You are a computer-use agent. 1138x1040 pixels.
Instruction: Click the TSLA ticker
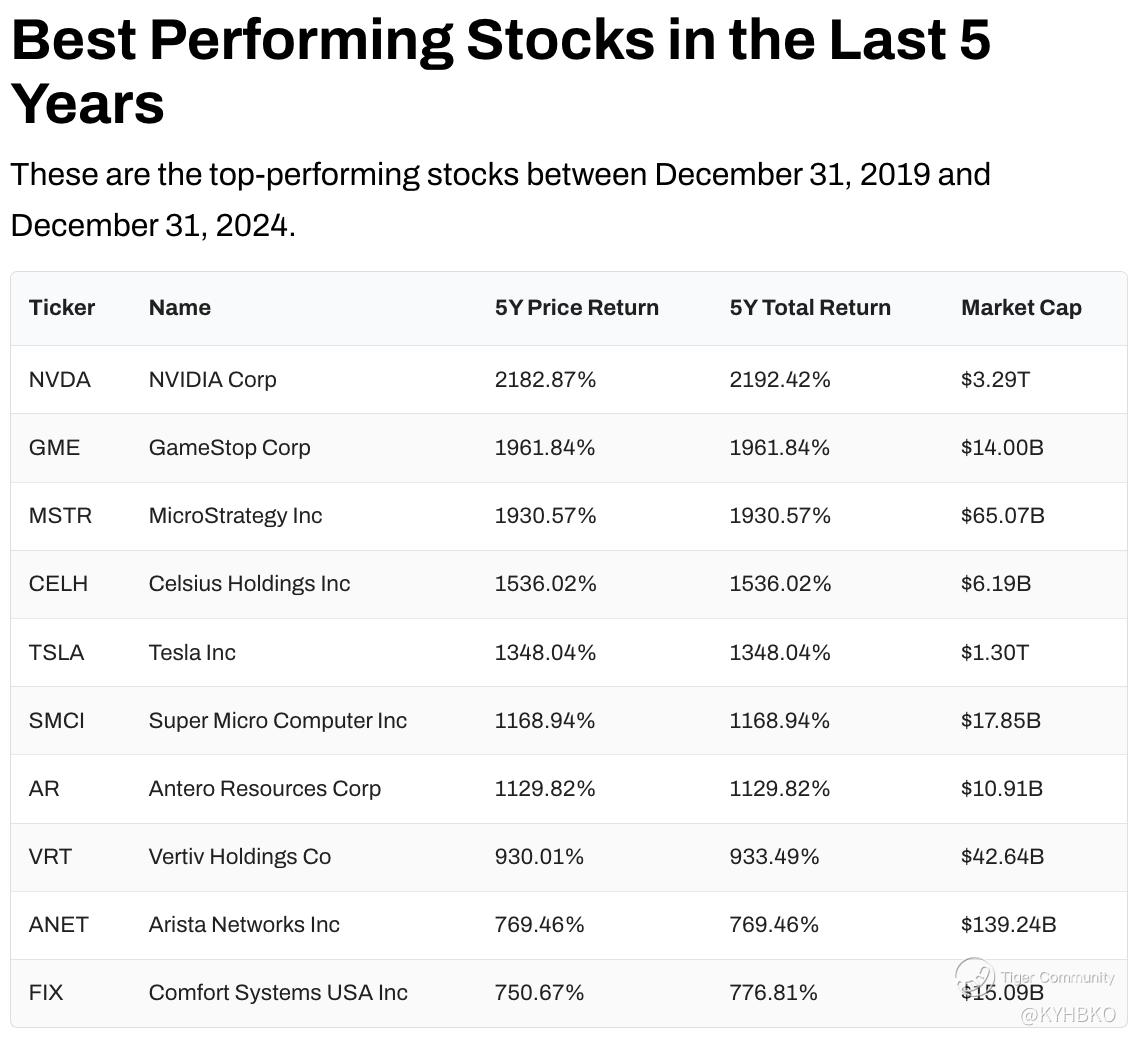click(56, 653)
